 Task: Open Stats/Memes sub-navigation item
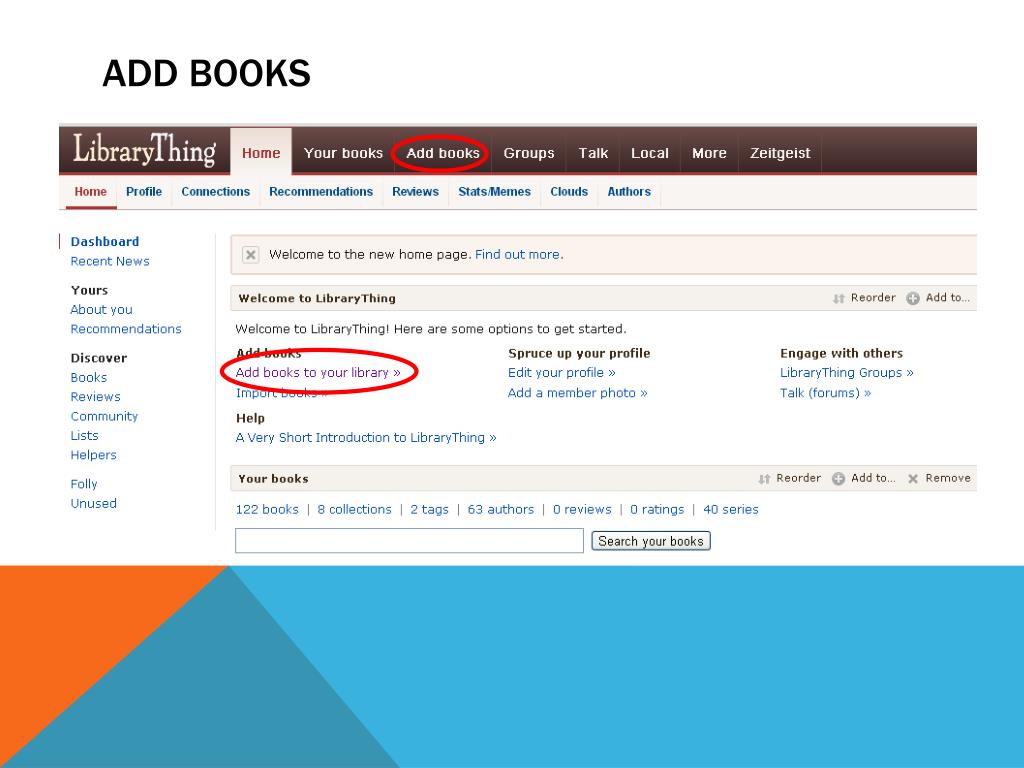coord(494,191)
